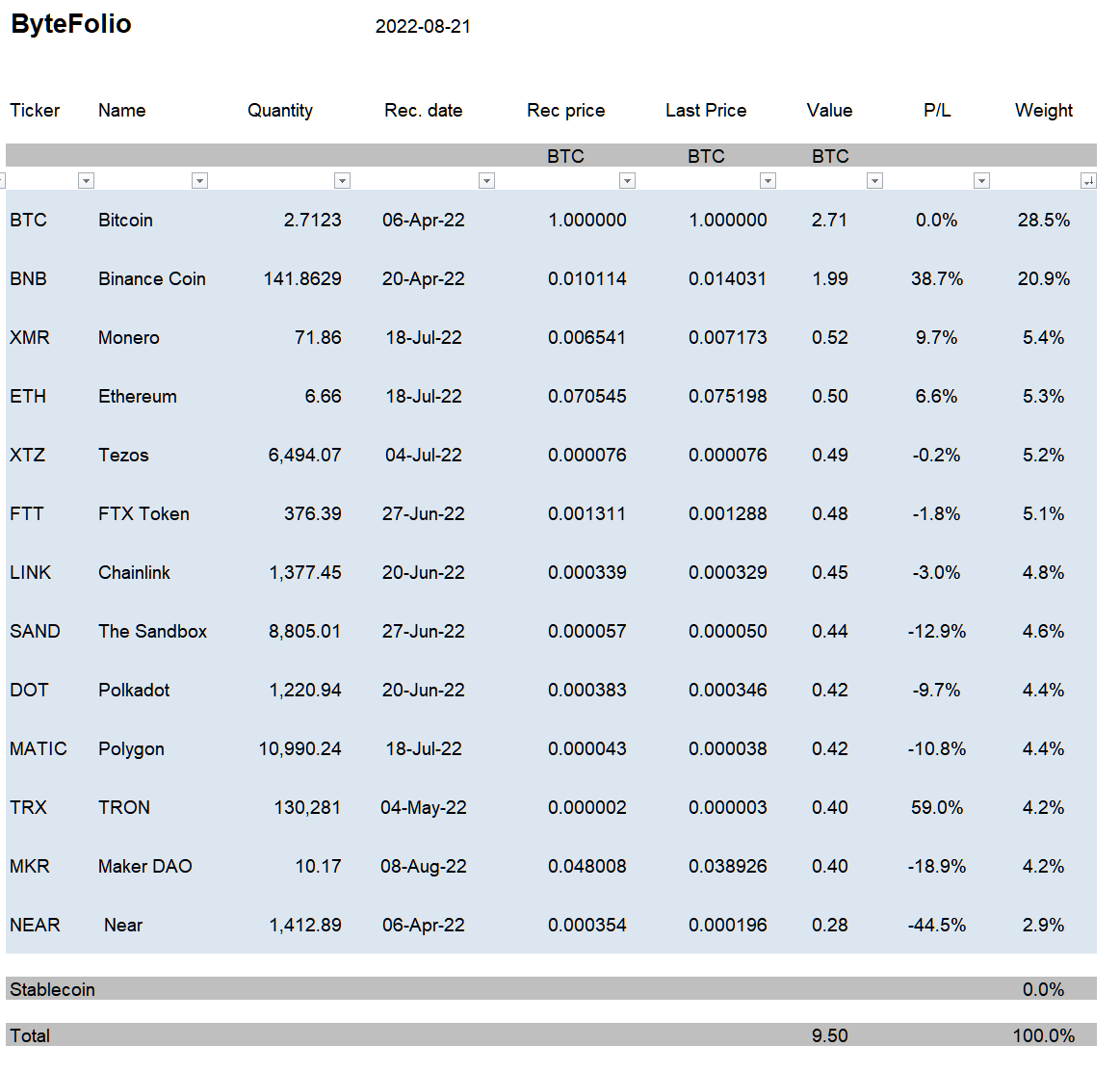Select Last Price 0.075198

tap(728, 397)
